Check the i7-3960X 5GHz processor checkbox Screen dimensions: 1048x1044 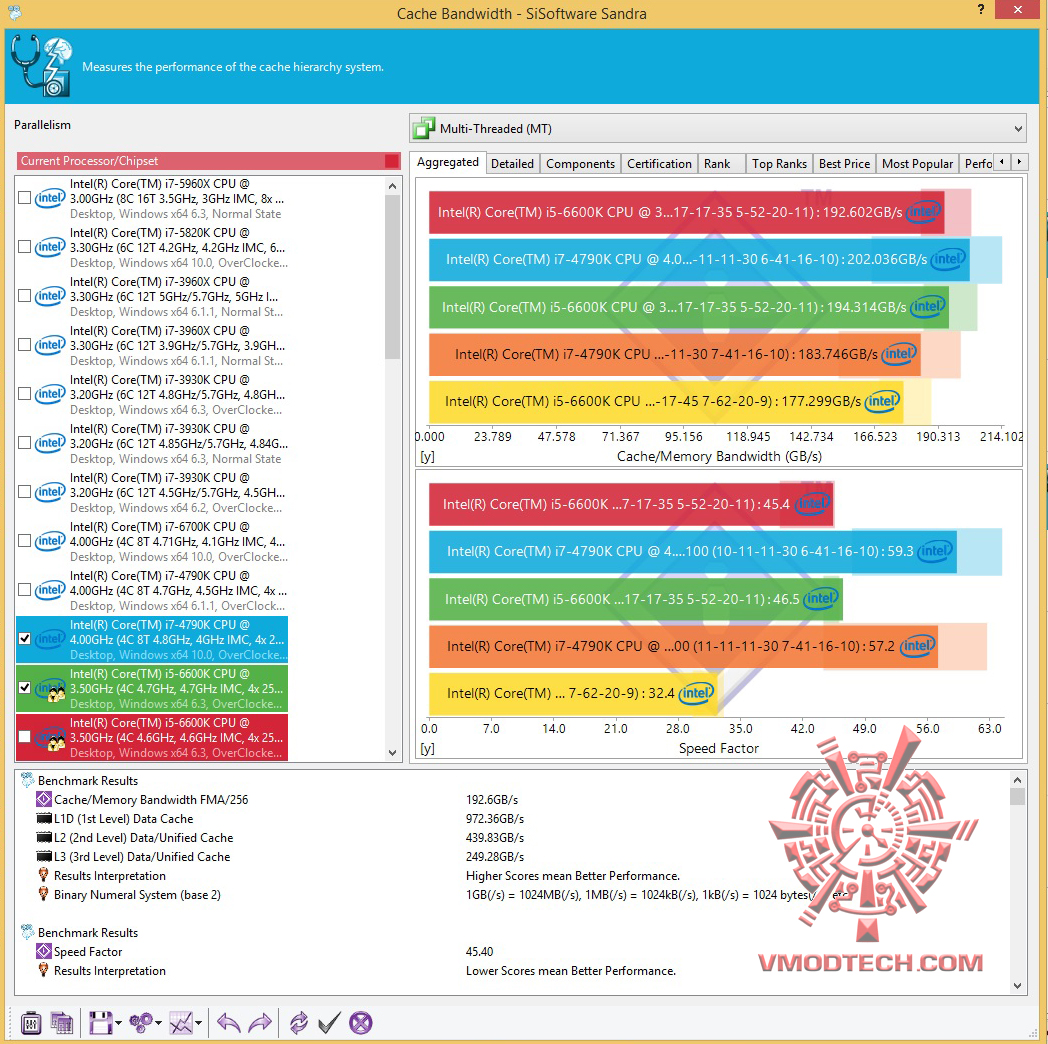click(x=25, y=295)
